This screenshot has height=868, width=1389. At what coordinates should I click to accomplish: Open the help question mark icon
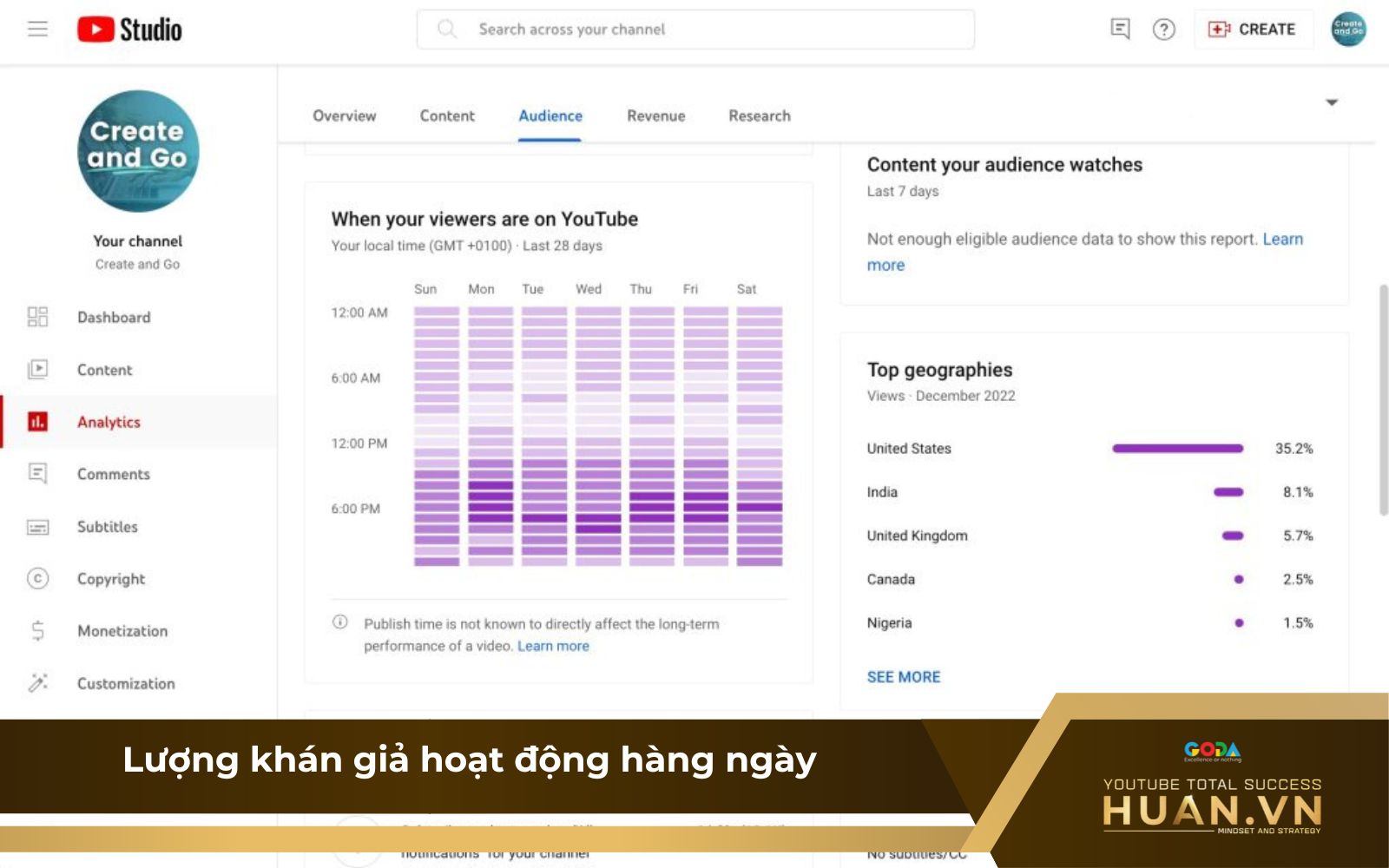[x=1163, y=30]
